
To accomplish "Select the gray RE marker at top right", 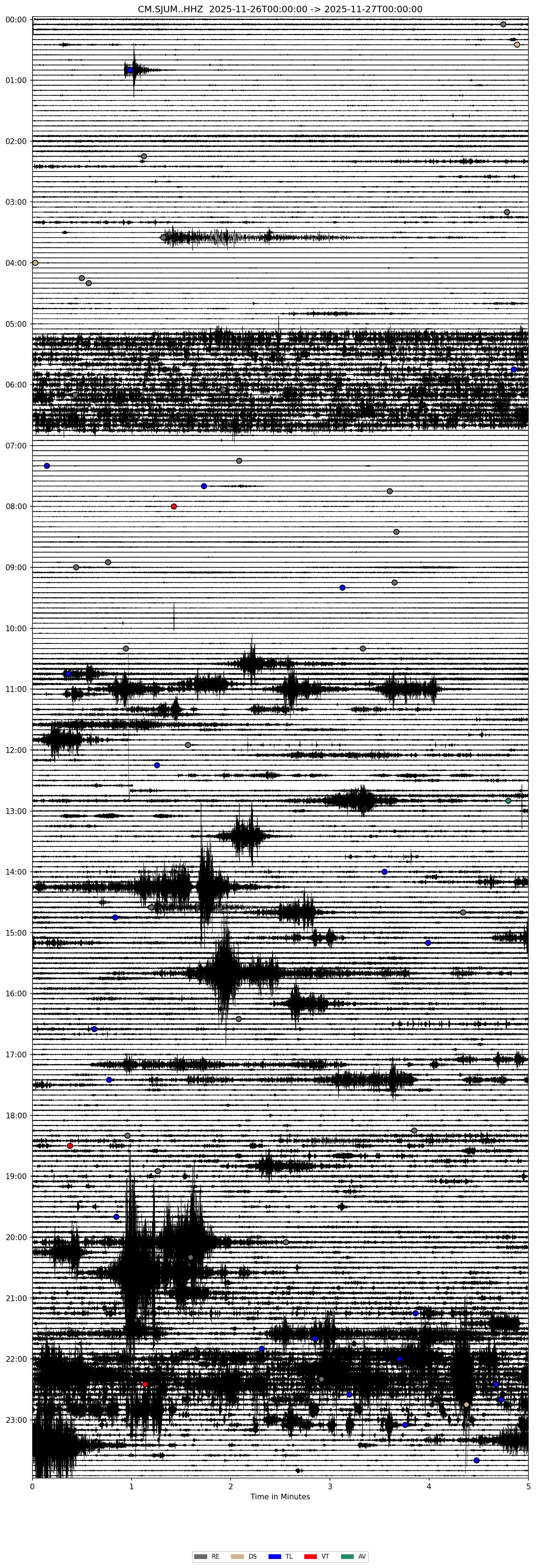I will point(503,24).
